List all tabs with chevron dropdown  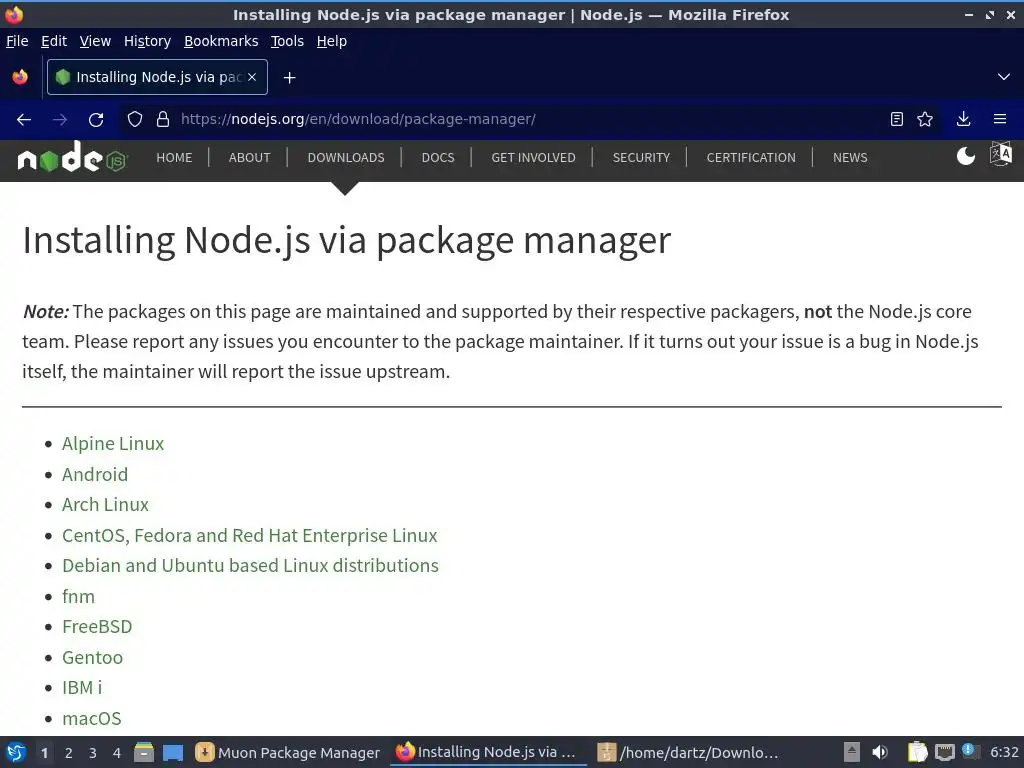pos(1004,77)
